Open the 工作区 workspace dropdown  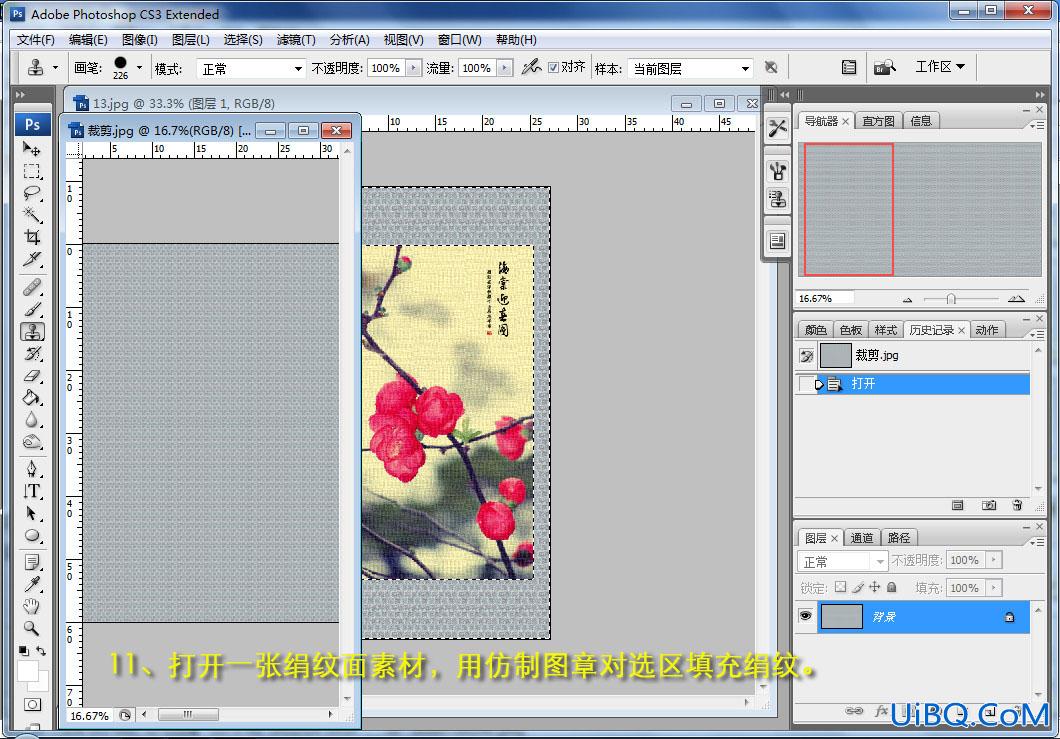[x=940, y=66]
